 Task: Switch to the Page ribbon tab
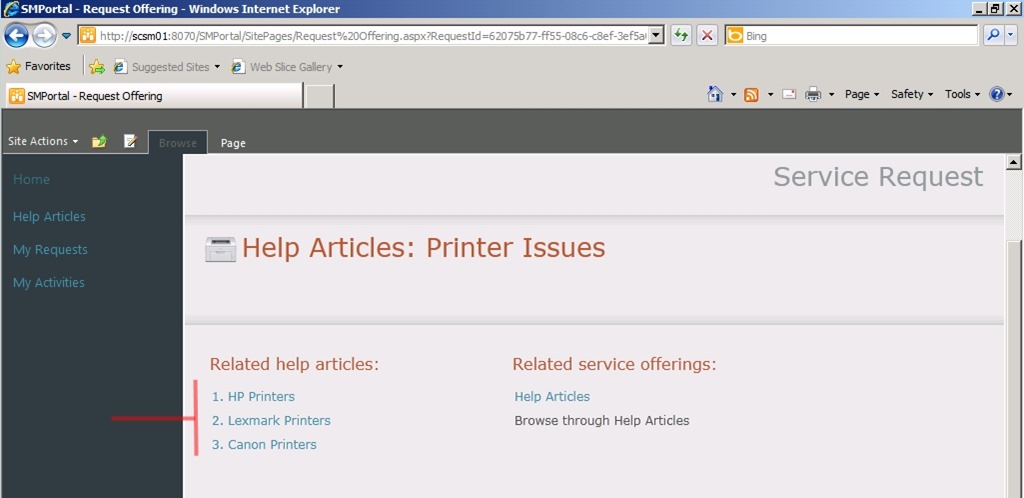click(x=233, y=143)
